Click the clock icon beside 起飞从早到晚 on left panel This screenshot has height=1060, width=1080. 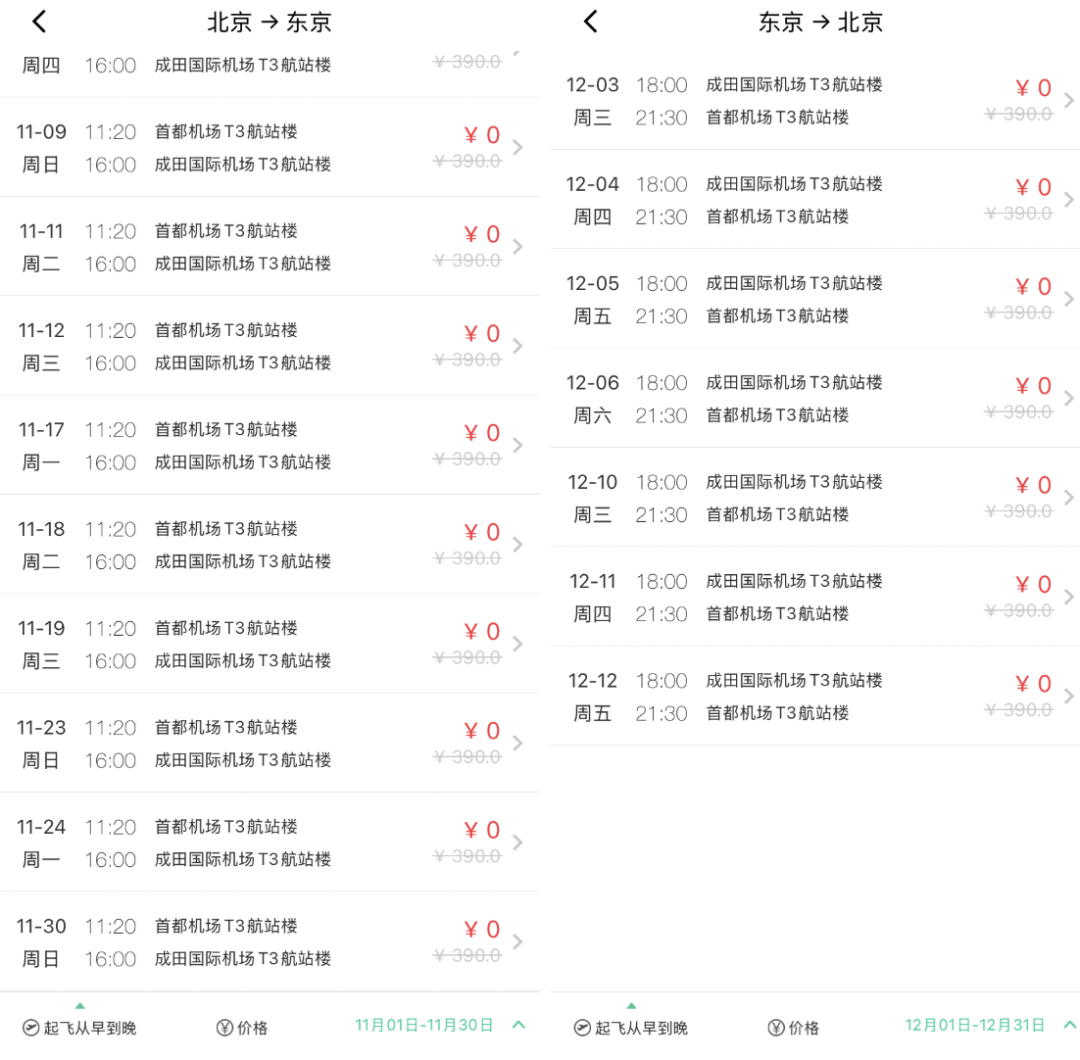tap(30, 1026)
